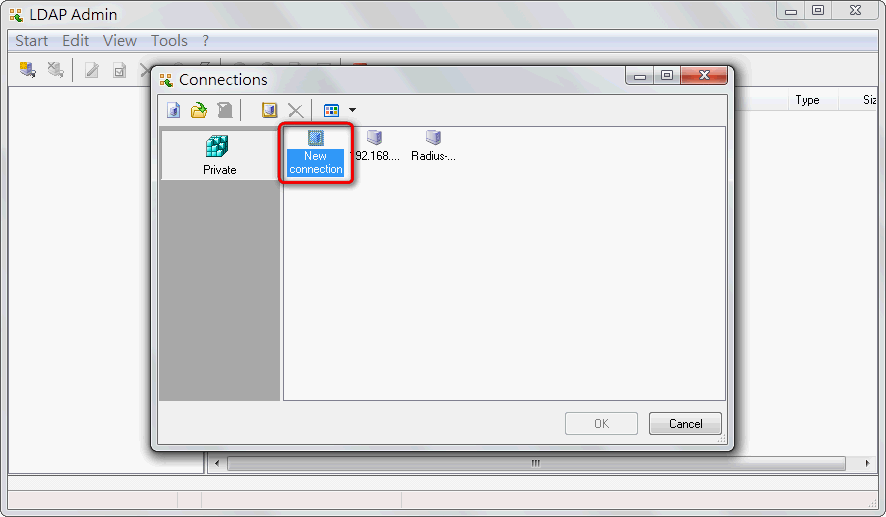Click the scrollbar right arrow in LDAP Admin

point(868,463)
